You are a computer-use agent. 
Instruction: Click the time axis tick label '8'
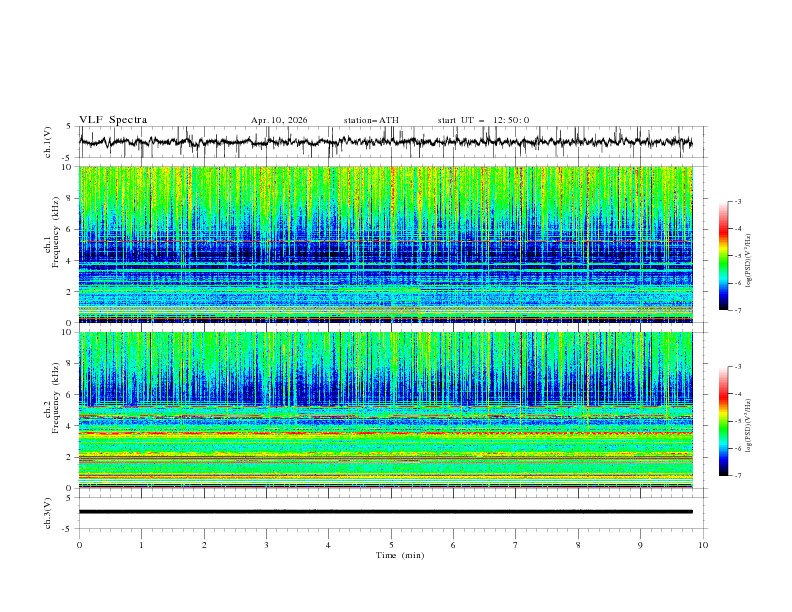pyautogui.click(x=578, y=545)
